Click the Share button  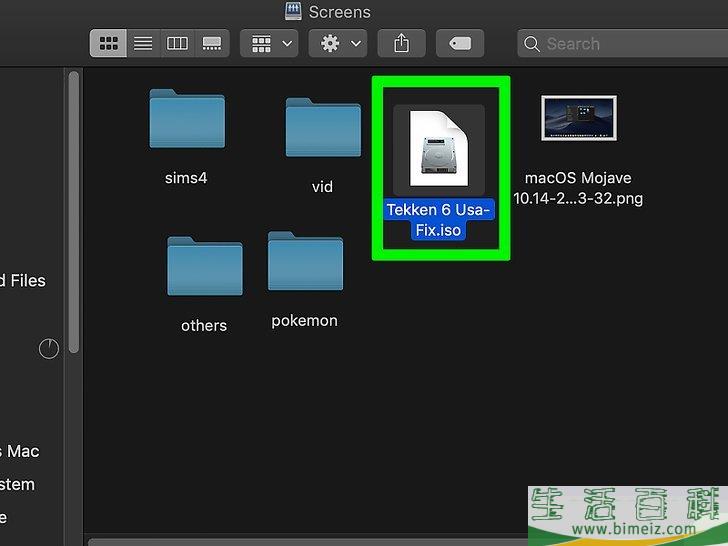[x=402, y=44]
